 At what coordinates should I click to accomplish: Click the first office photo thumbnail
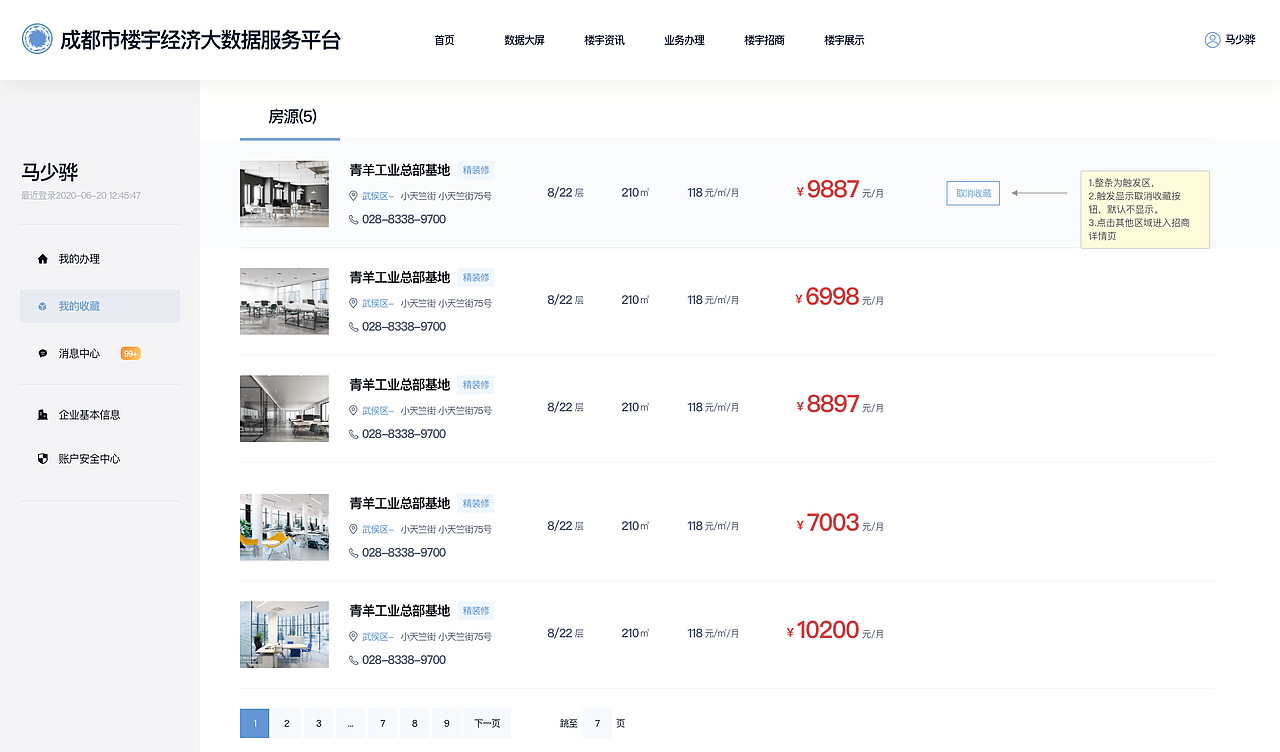coord(284,194)
